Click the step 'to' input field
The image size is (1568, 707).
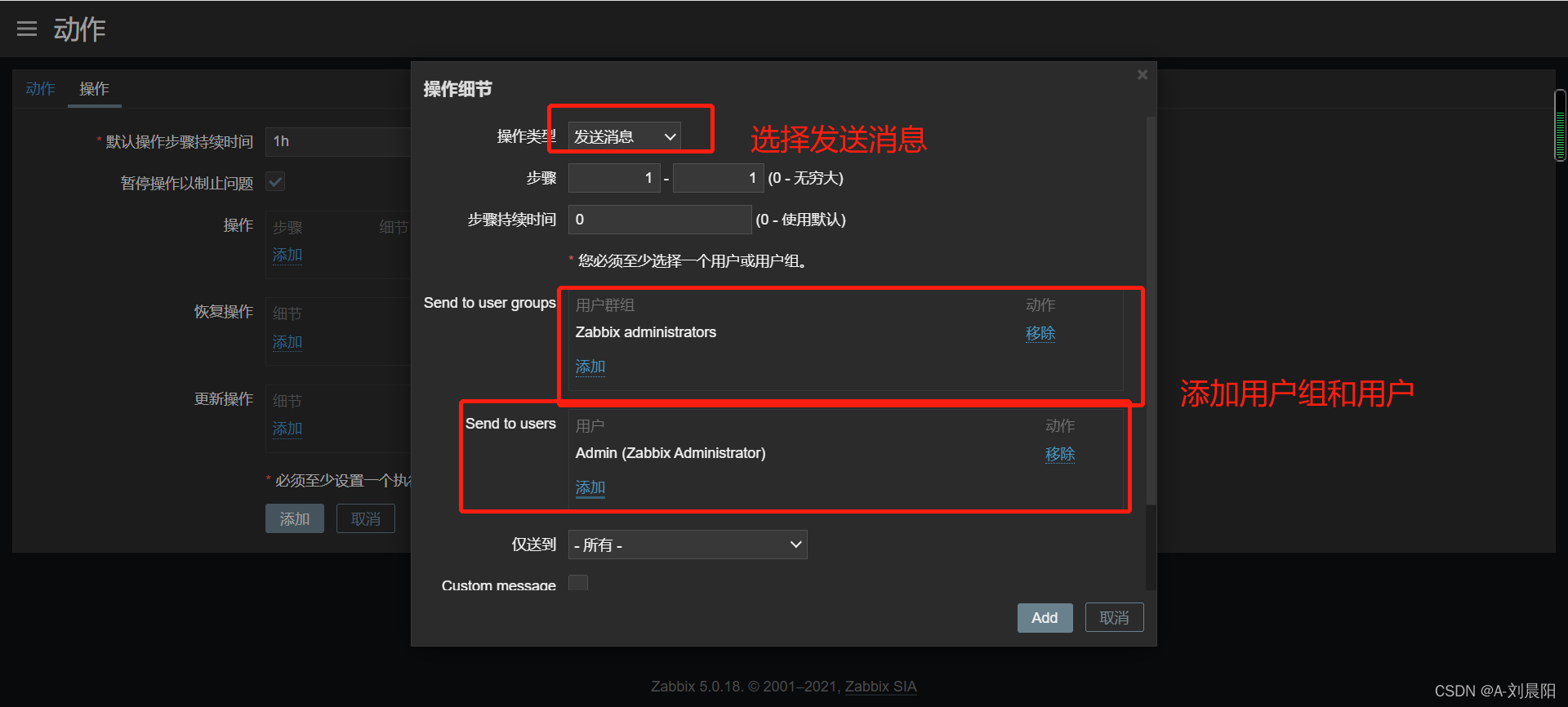point(719,178)
